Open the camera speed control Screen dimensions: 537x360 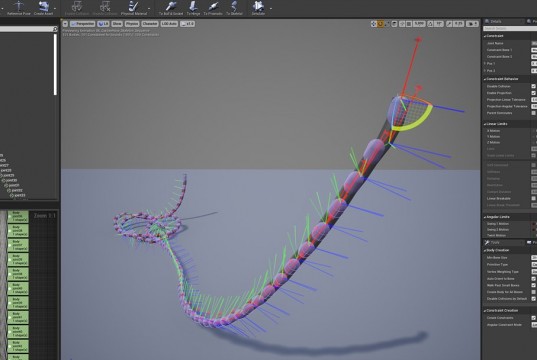[472, 24]
